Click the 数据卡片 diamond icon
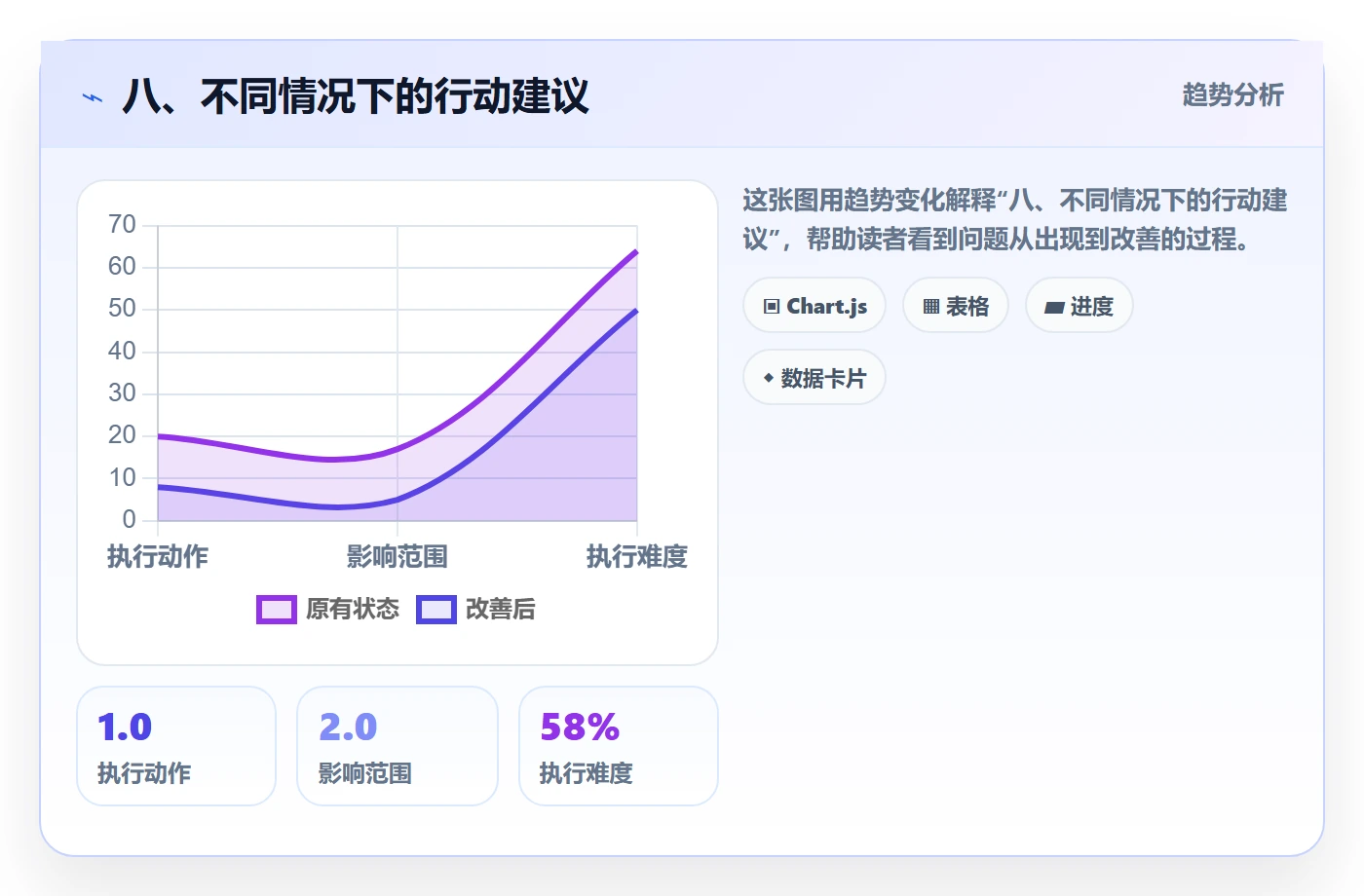Screen dimensions: 1364x896 (x=769, y=378)
